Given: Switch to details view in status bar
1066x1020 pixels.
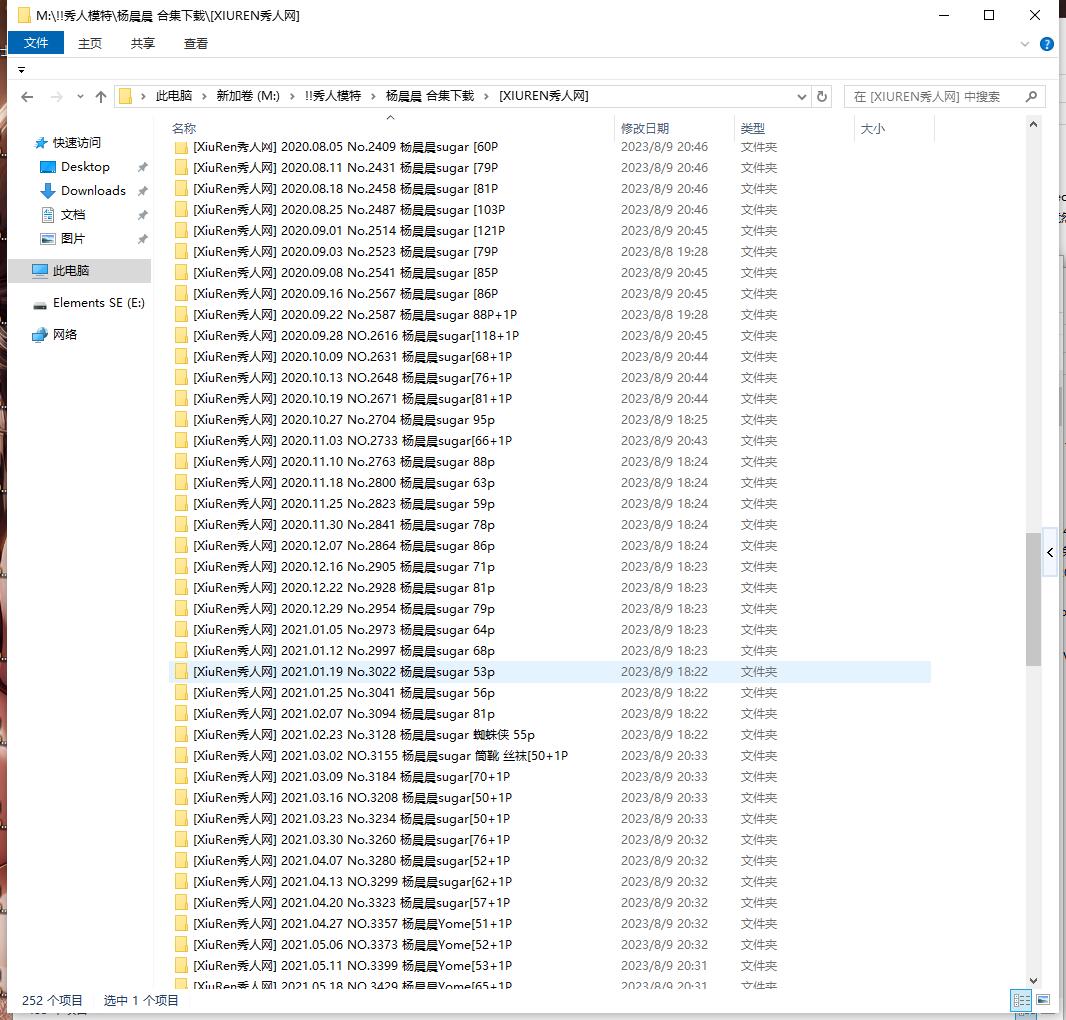Looking at the screenshot, I should 1021,1000.
